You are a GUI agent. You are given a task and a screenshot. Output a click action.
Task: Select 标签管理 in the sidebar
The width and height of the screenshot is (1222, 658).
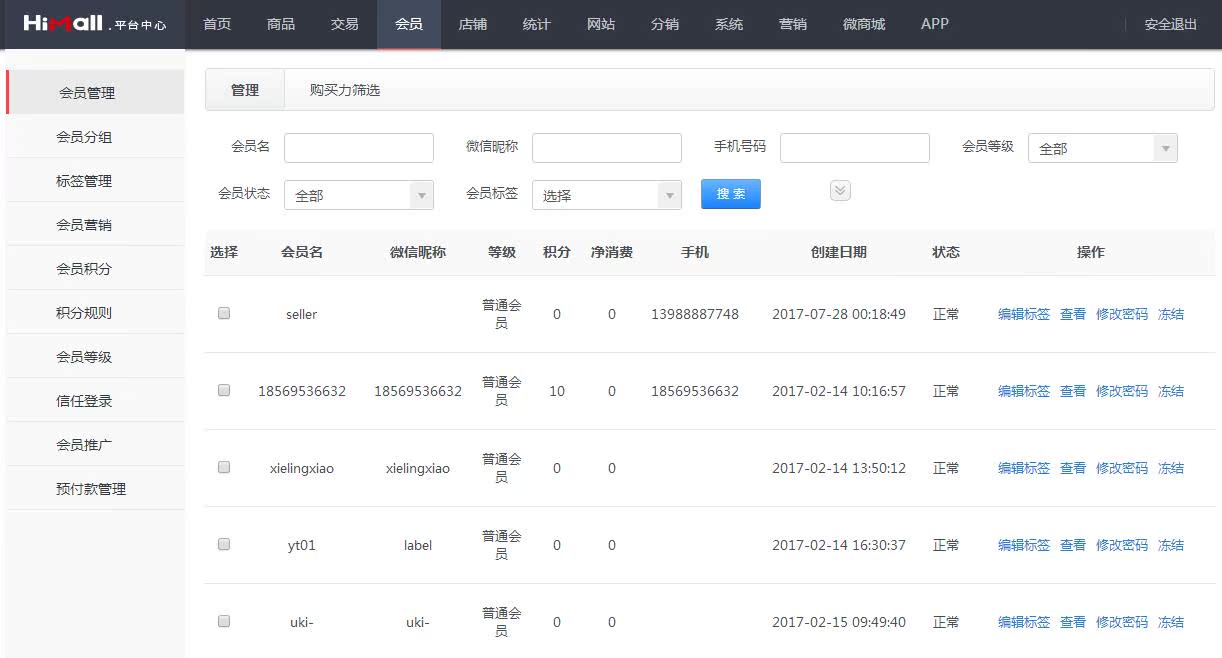coord(95,180)
